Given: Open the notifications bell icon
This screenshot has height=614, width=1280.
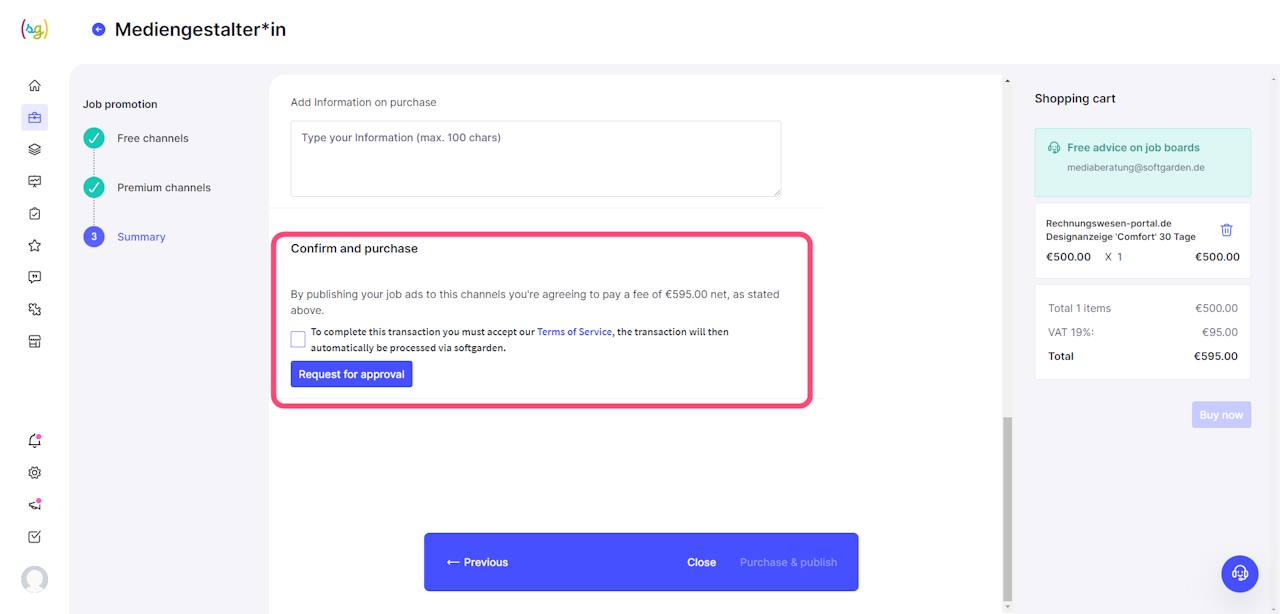Looking at the screenshot, I should click(x=35, y=441).
